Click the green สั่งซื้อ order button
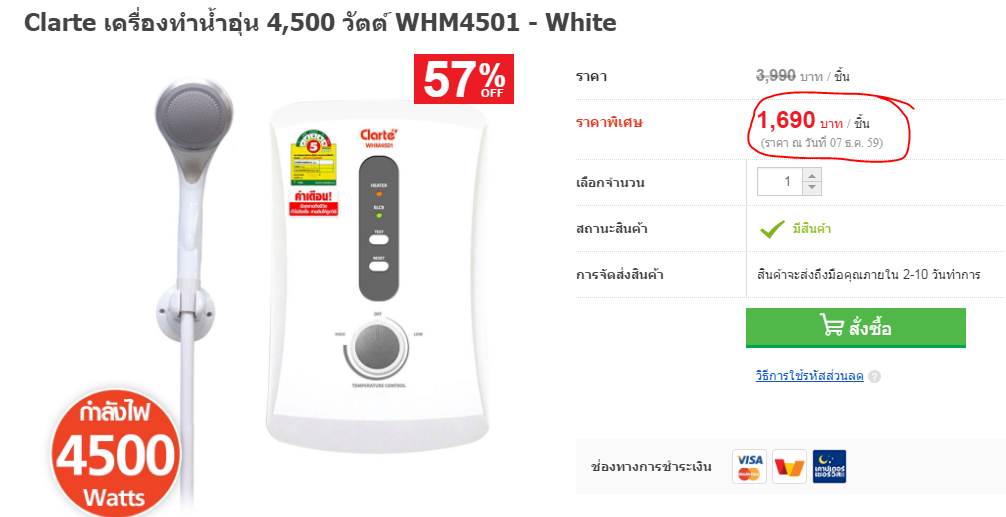The image size is (1006, 517). [x=855, y=328]
